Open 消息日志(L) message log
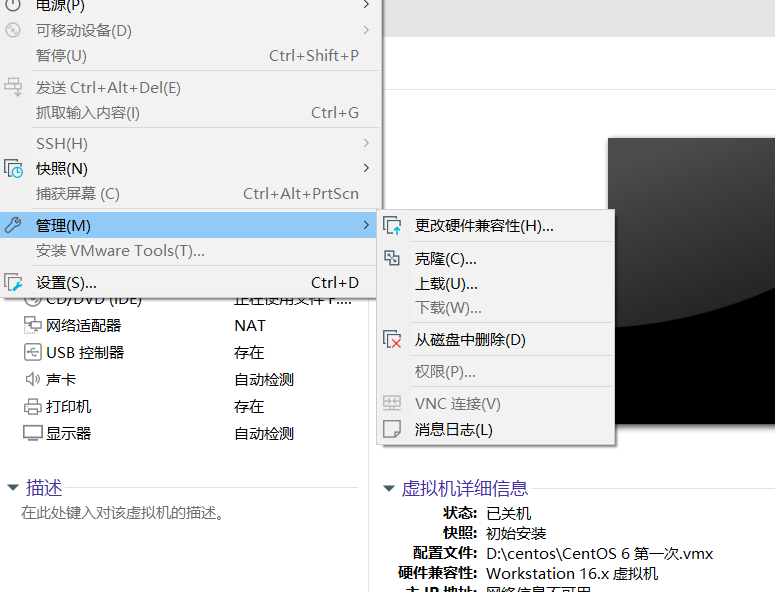Screen dimensions: 775x592 (496, 429)
